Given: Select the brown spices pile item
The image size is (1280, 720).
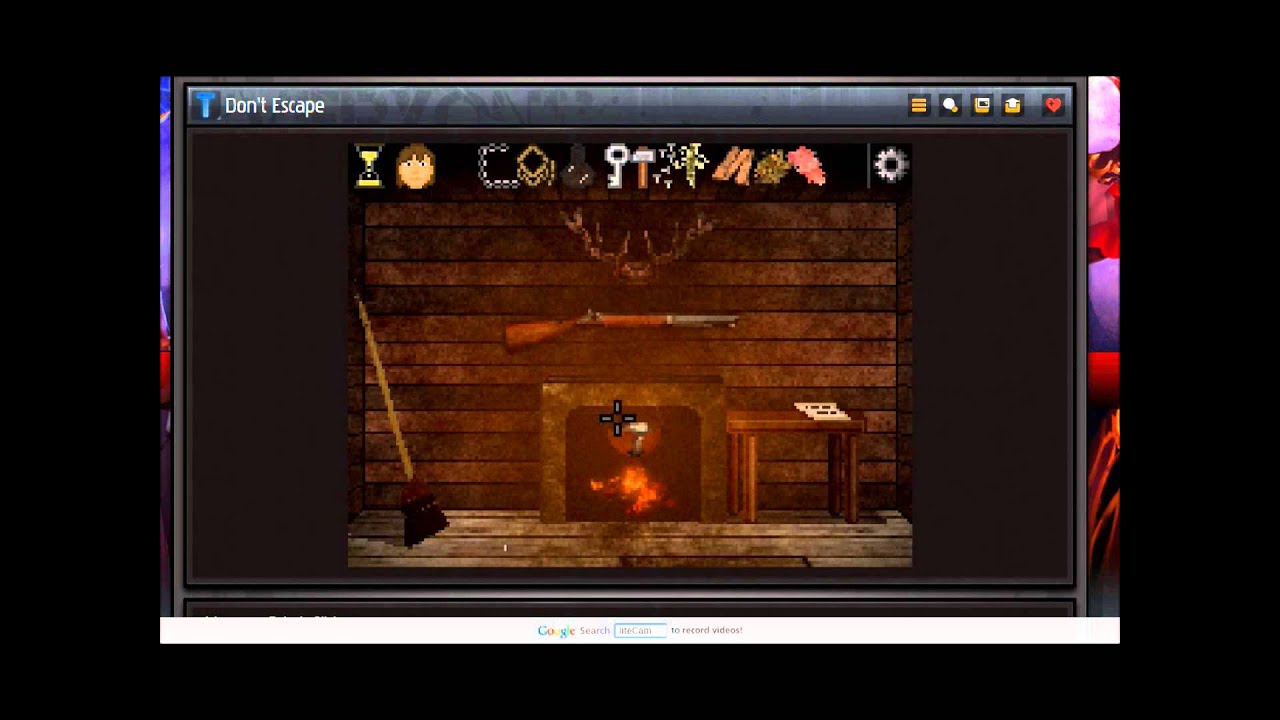Looking at the screenshot, I should [x=771, y=167].
